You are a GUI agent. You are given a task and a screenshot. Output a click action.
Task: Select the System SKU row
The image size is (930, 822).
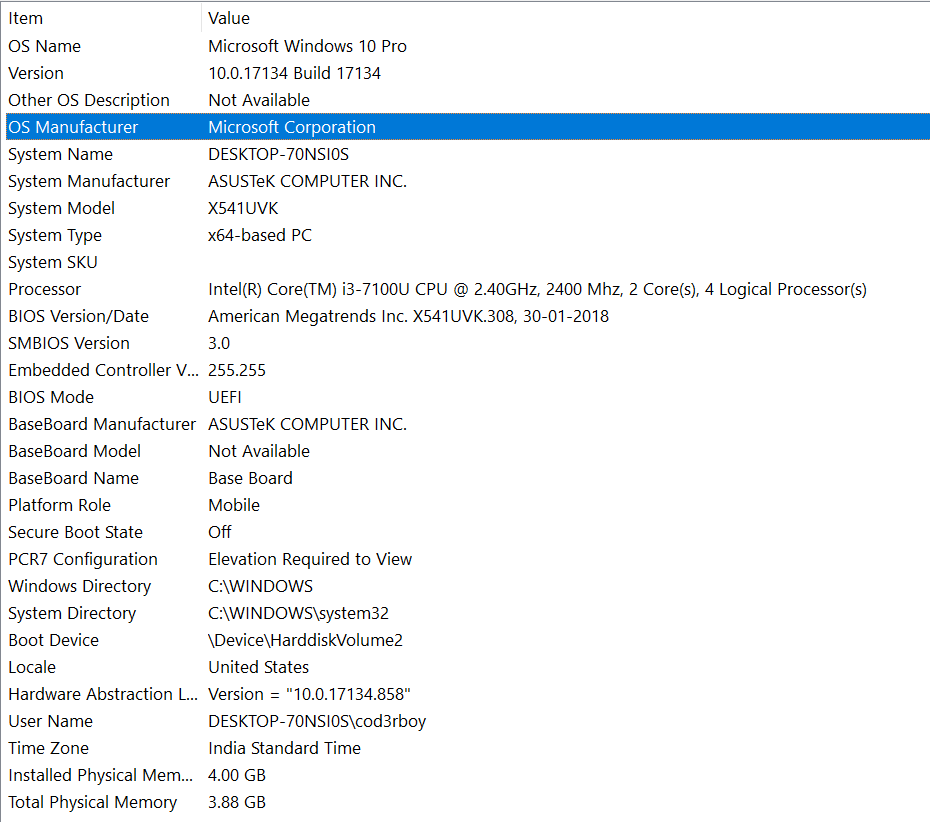pos(467,262)
